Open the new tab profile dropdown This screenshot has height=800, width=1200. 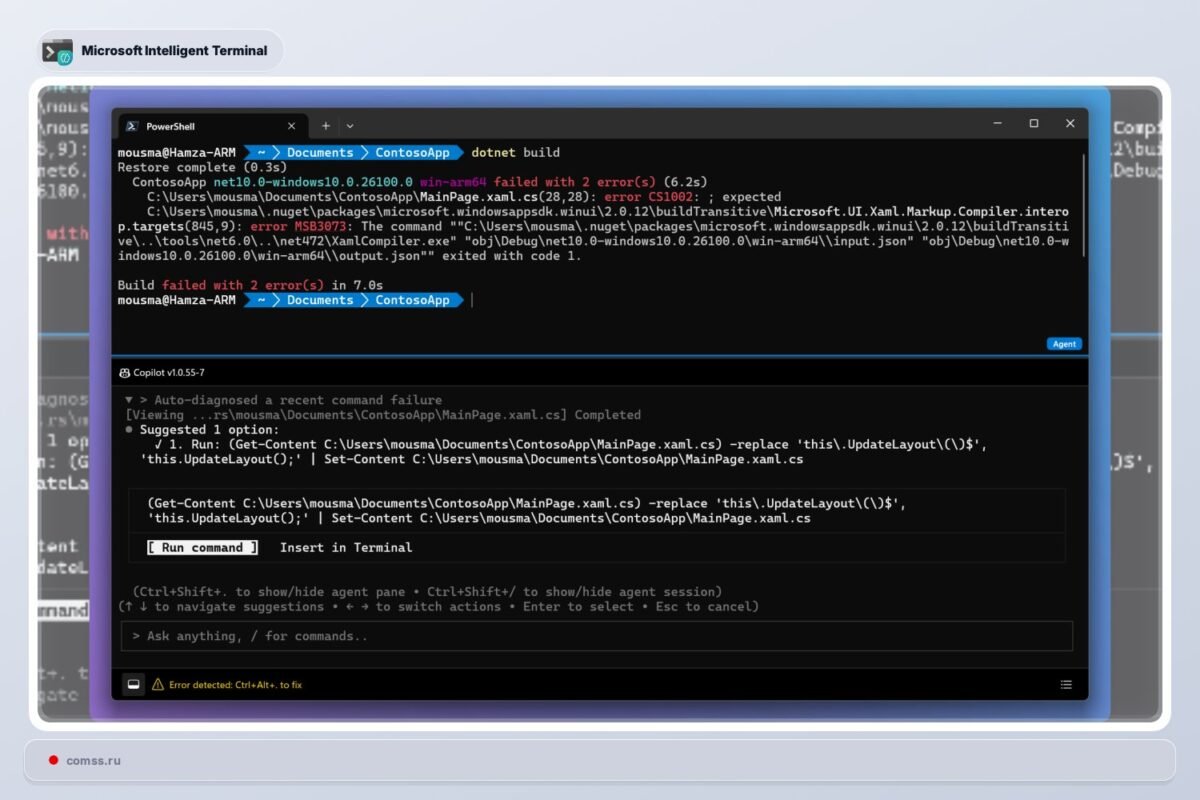pos(349,126)
